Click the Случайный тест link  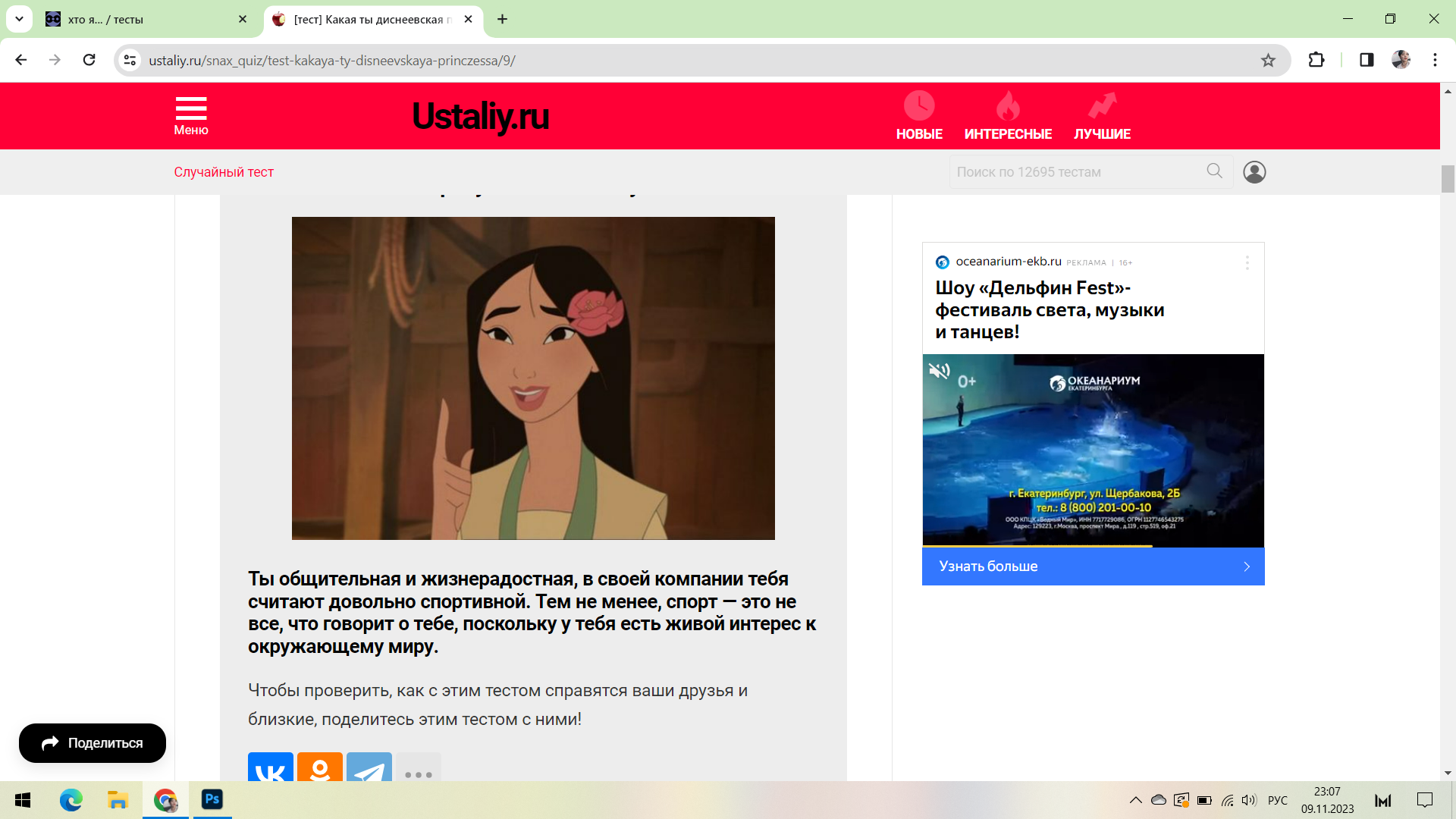pos(224,172)
